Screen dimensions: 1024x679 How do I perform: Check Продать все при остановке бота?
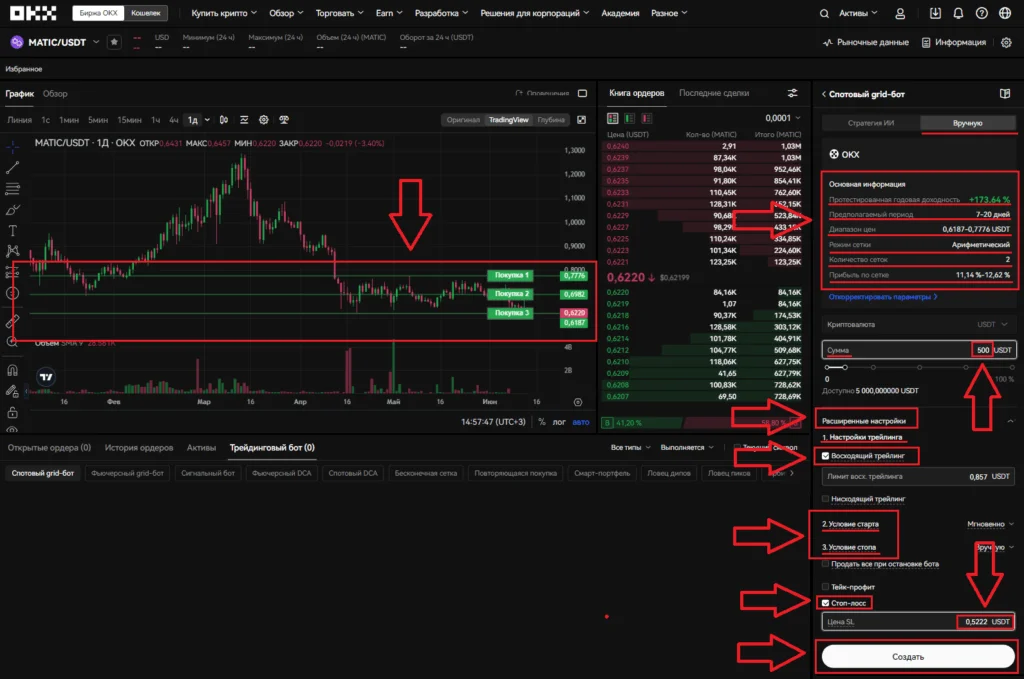coord(825,563)
